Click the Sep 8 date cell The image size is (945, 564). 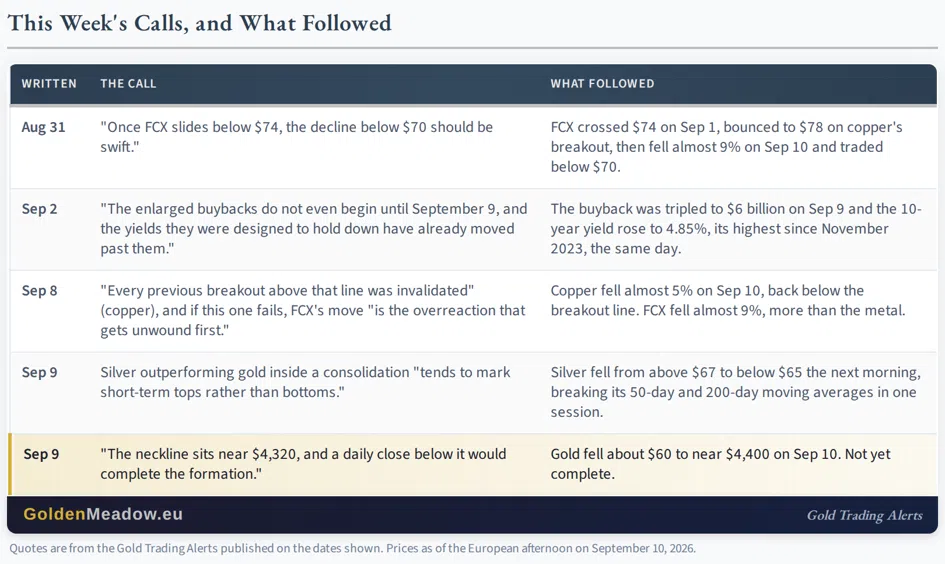pyautogui.click(x=39, y=291)
